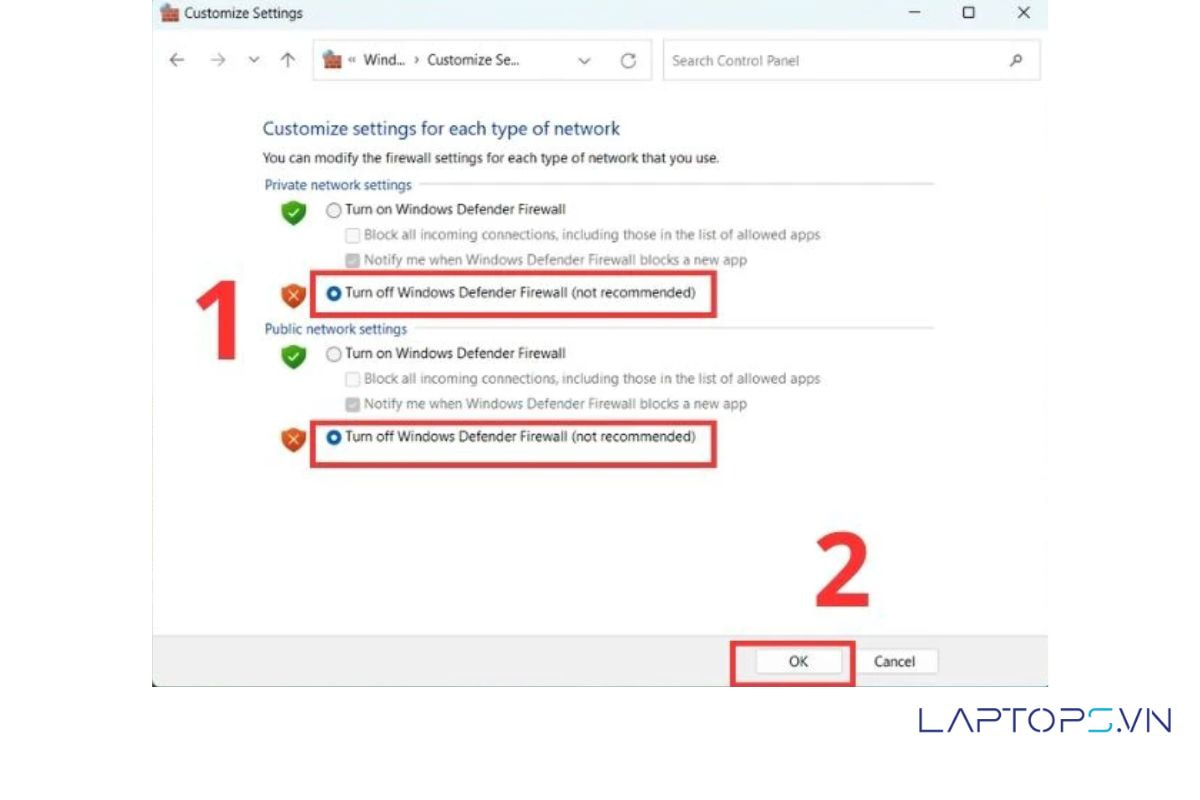
Task: Select Turn off Firewall for private network
Action: [x=334, y=294]
